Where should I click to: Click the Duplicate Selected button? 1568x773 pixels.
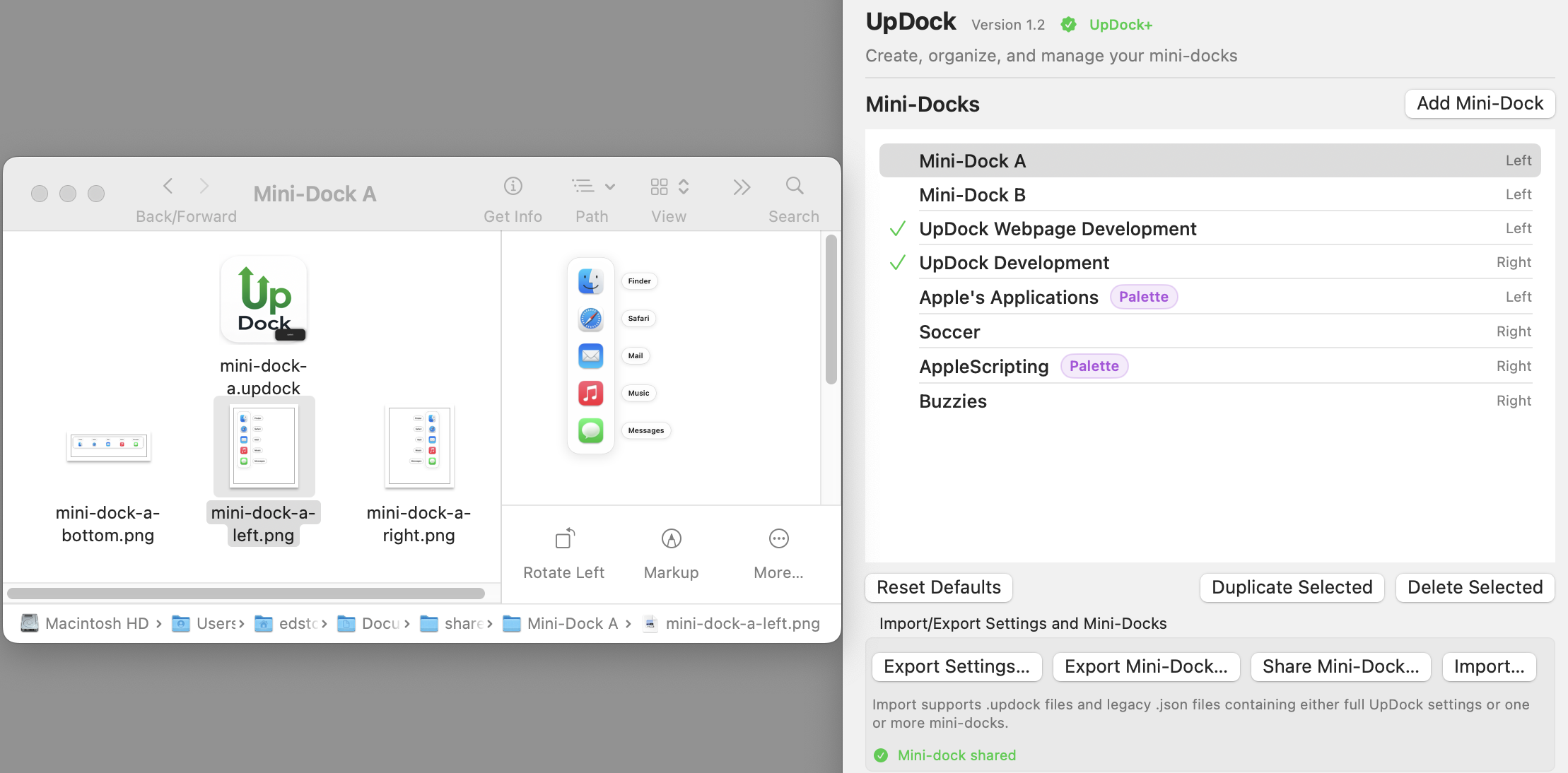coord(1292,587)
